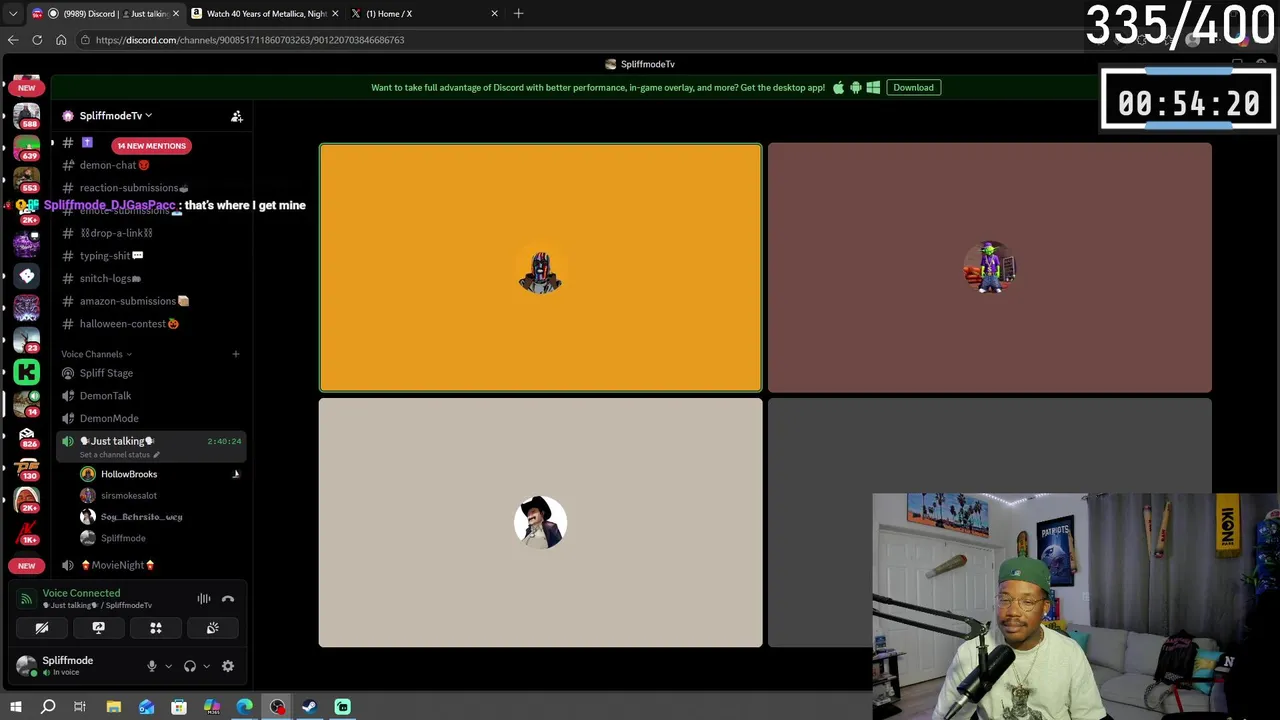Open a new browser tab
This screenshot has width=1280, height=720.
[x=518, y=14]
